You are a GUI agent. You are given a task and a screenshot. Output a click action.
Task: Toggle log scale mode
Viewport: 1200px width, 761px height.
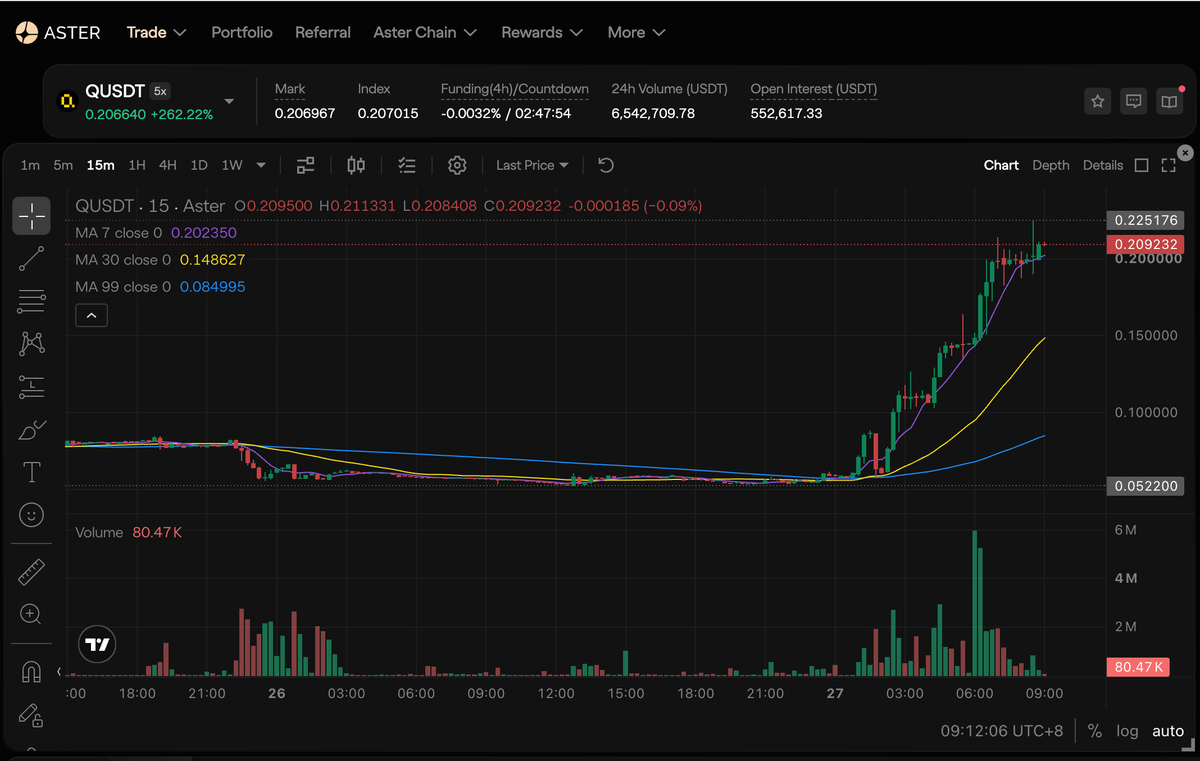coord(1127,731)
